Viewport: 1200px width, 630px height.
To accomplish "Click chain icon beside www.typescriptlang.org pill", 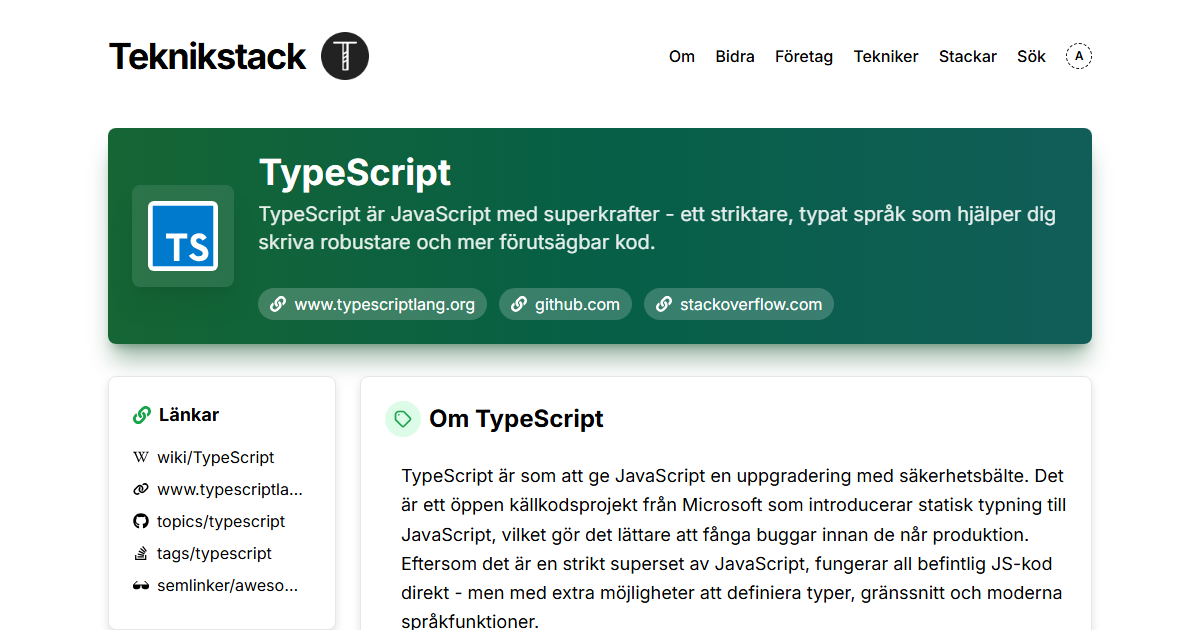I will click(x=278, y=304).
